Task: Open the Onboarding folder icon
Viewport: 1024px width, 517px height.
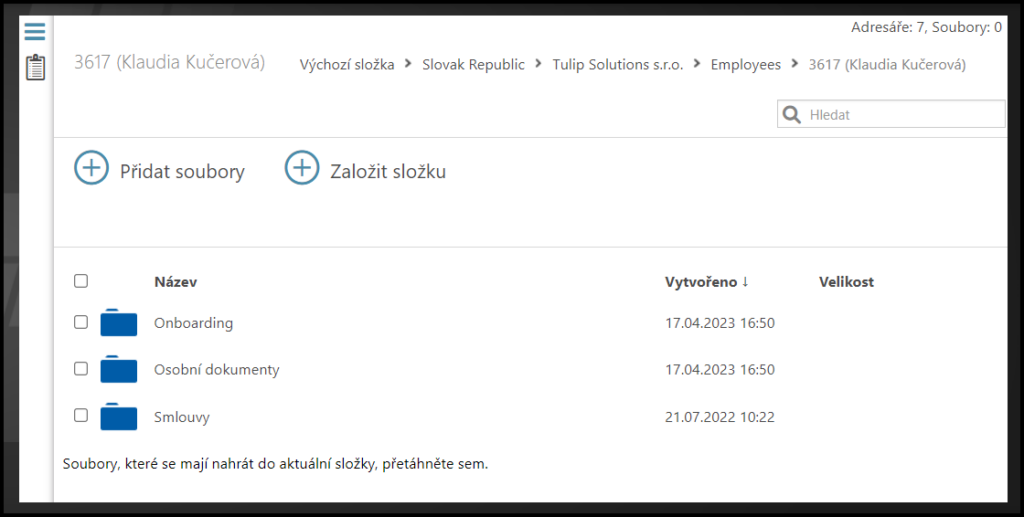Action: pos(119,324)
